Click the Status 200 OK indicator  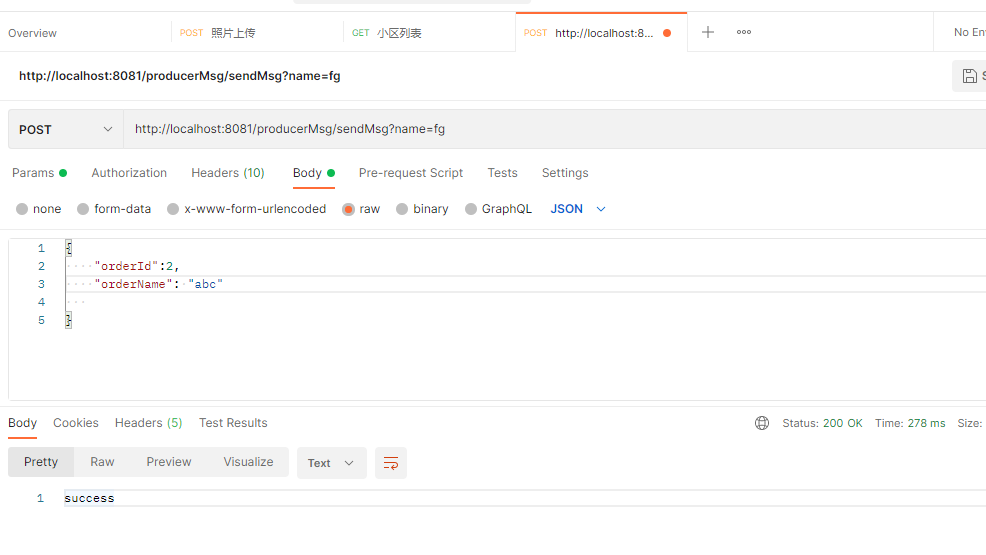(x=823, y=423)
